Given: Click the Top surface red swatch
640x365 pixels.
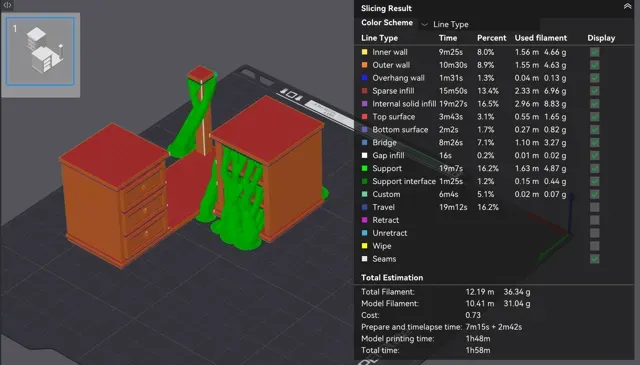Looking at the screenshot, I should click(364, 116).
